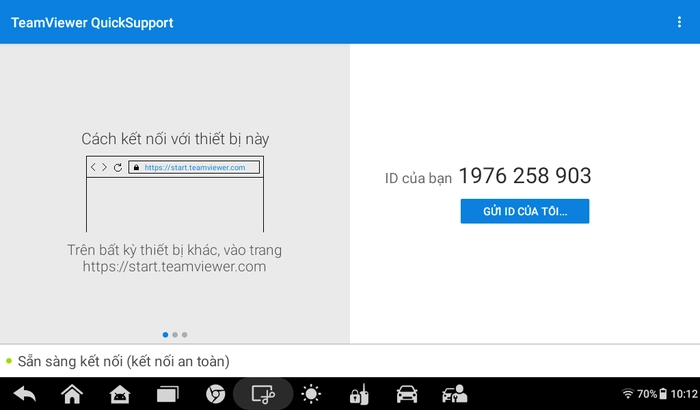Show recent apps overview icon
The image size is (700, 410).
tap(167, 394)
